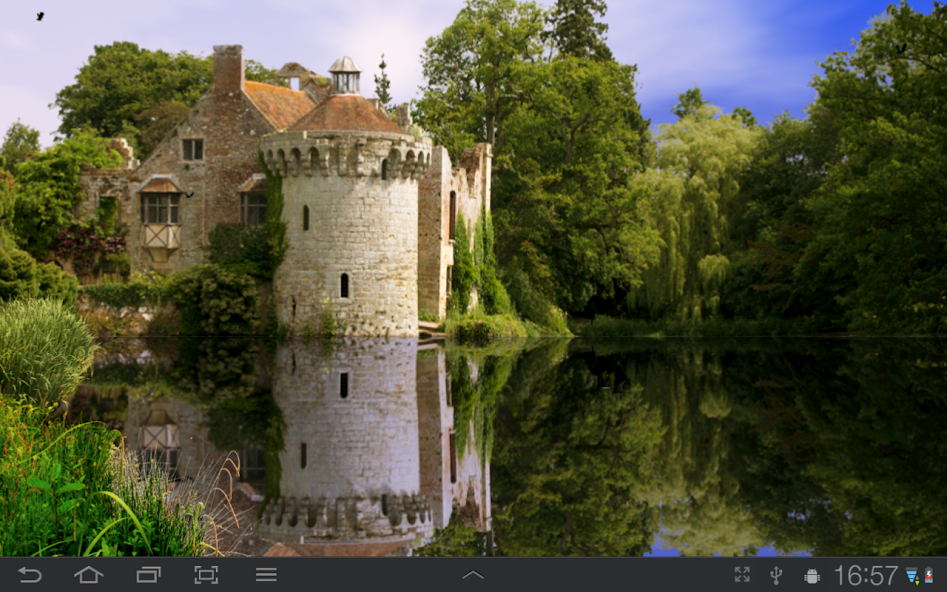The width and height of the screenshot is (947, 592).
Task: Tap the Back navigation arrow
Action: [x=30, y=574]
